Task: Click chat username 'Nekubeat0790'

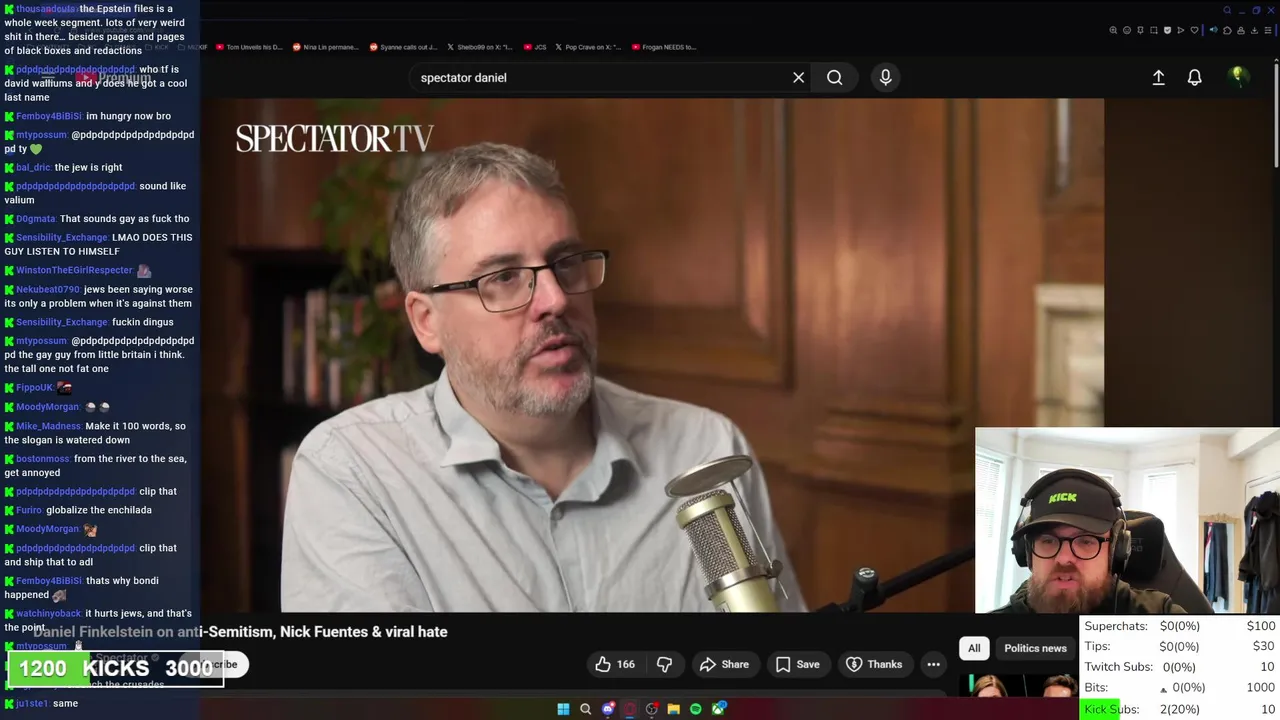Action: click(48, 289)
